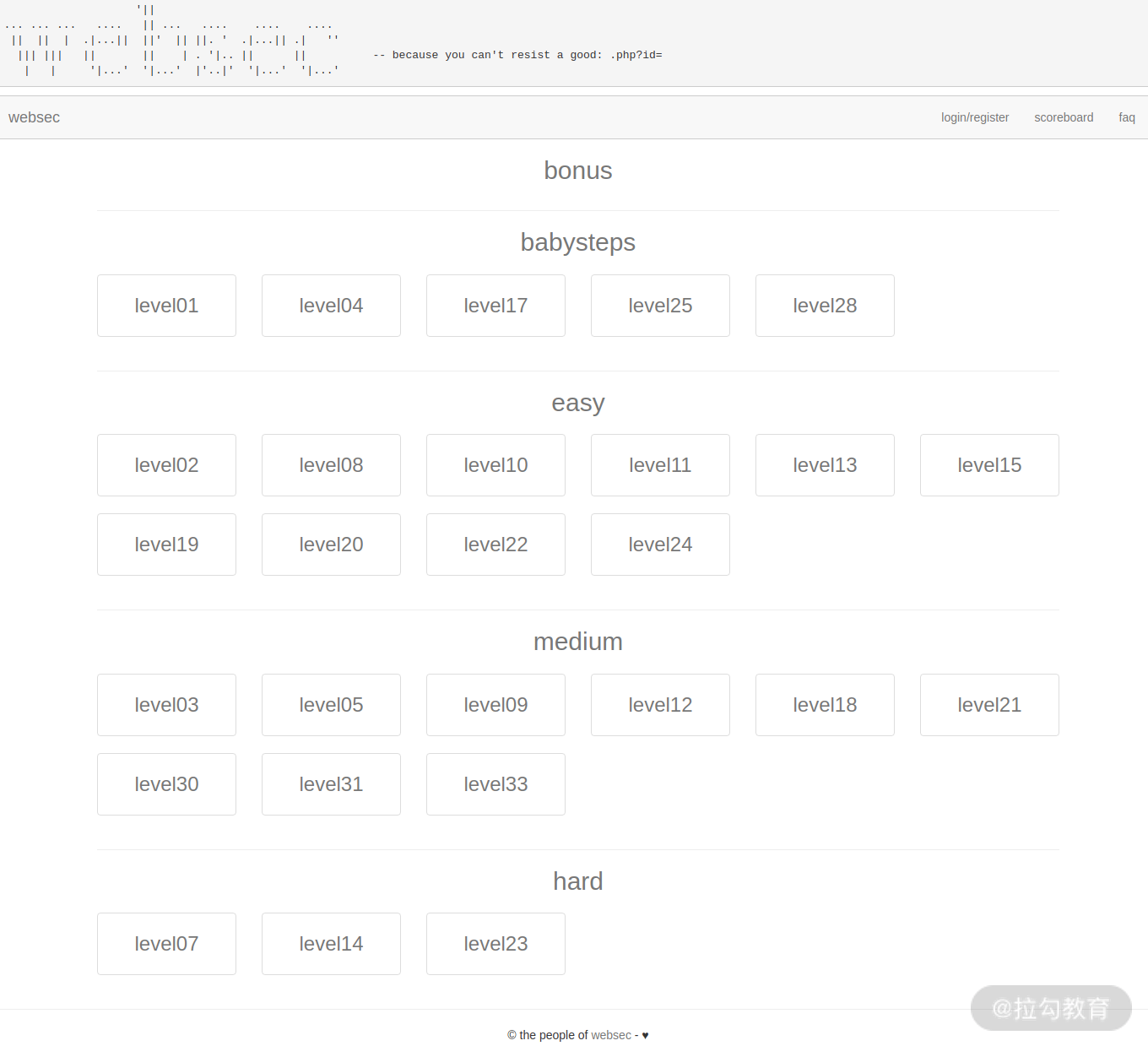
Task: Follow the websec link in the footer
Action: point(611,1035)
